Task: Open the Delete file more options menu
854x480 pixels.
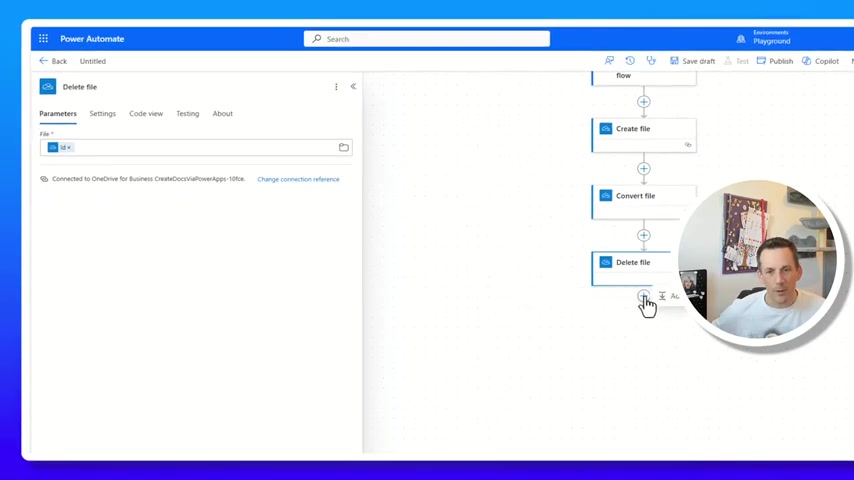Action: coord(336,87)
